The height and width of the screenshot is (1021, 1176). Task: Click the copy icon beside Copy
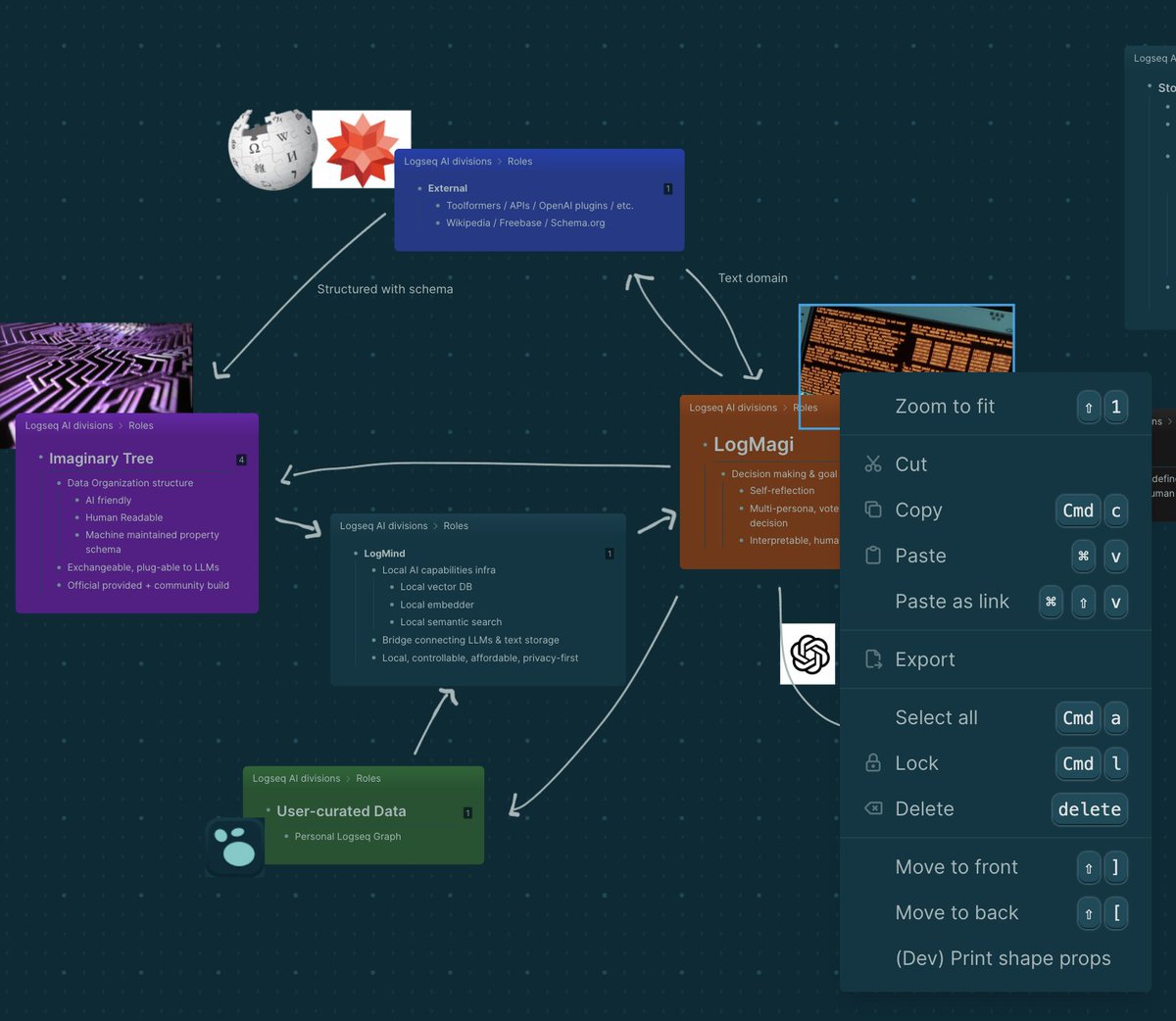[x=873, y=510]
